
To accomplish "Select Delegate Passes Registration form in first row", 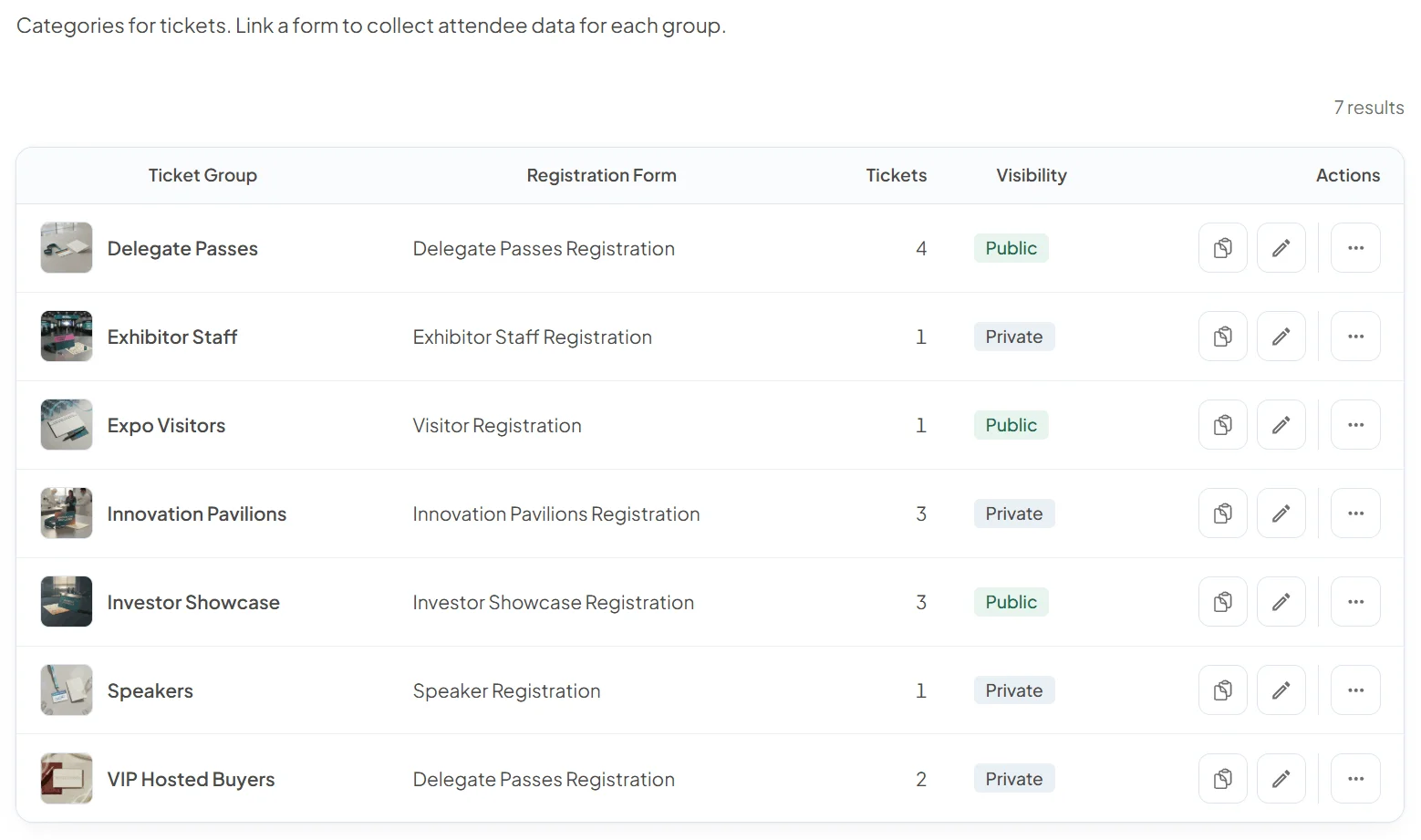I will [544, 249].
